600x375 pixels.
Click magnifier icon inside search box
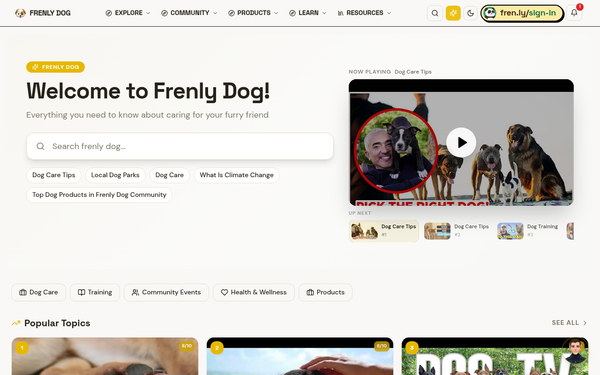click(x=40, y=146)
